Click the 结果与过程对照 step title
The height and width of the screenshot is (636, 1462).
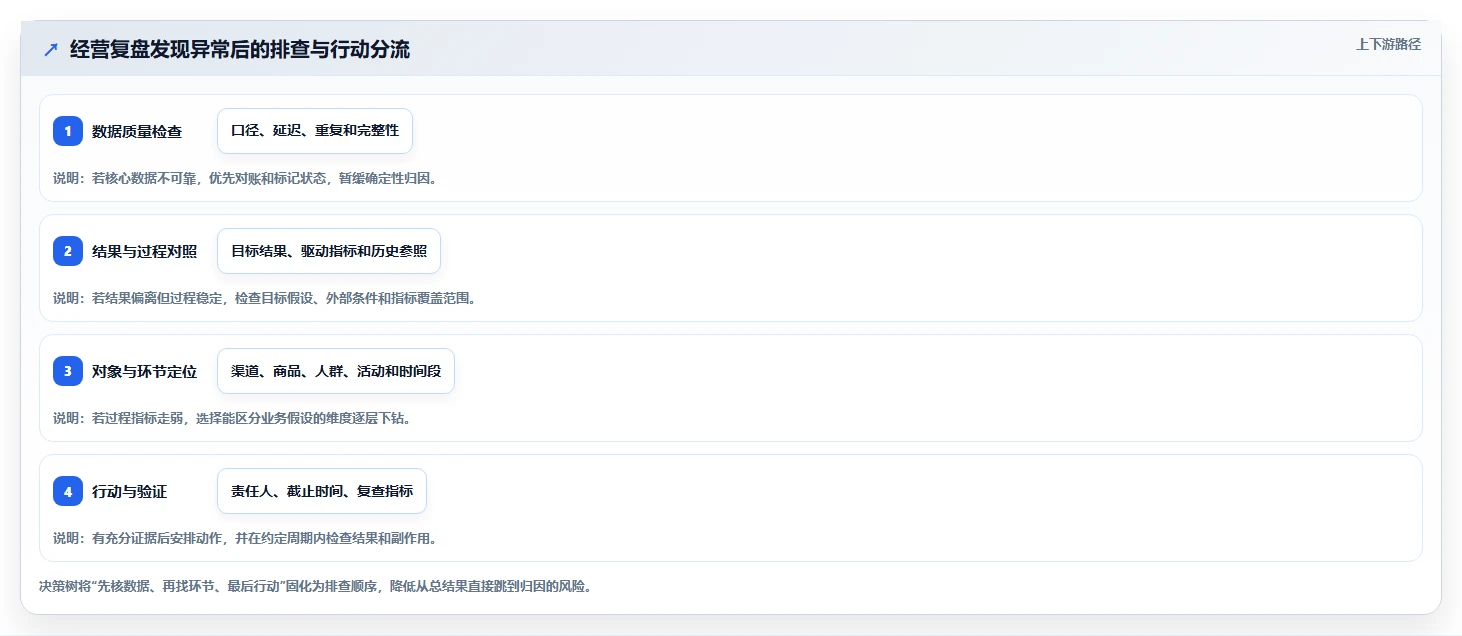(144, 251)
